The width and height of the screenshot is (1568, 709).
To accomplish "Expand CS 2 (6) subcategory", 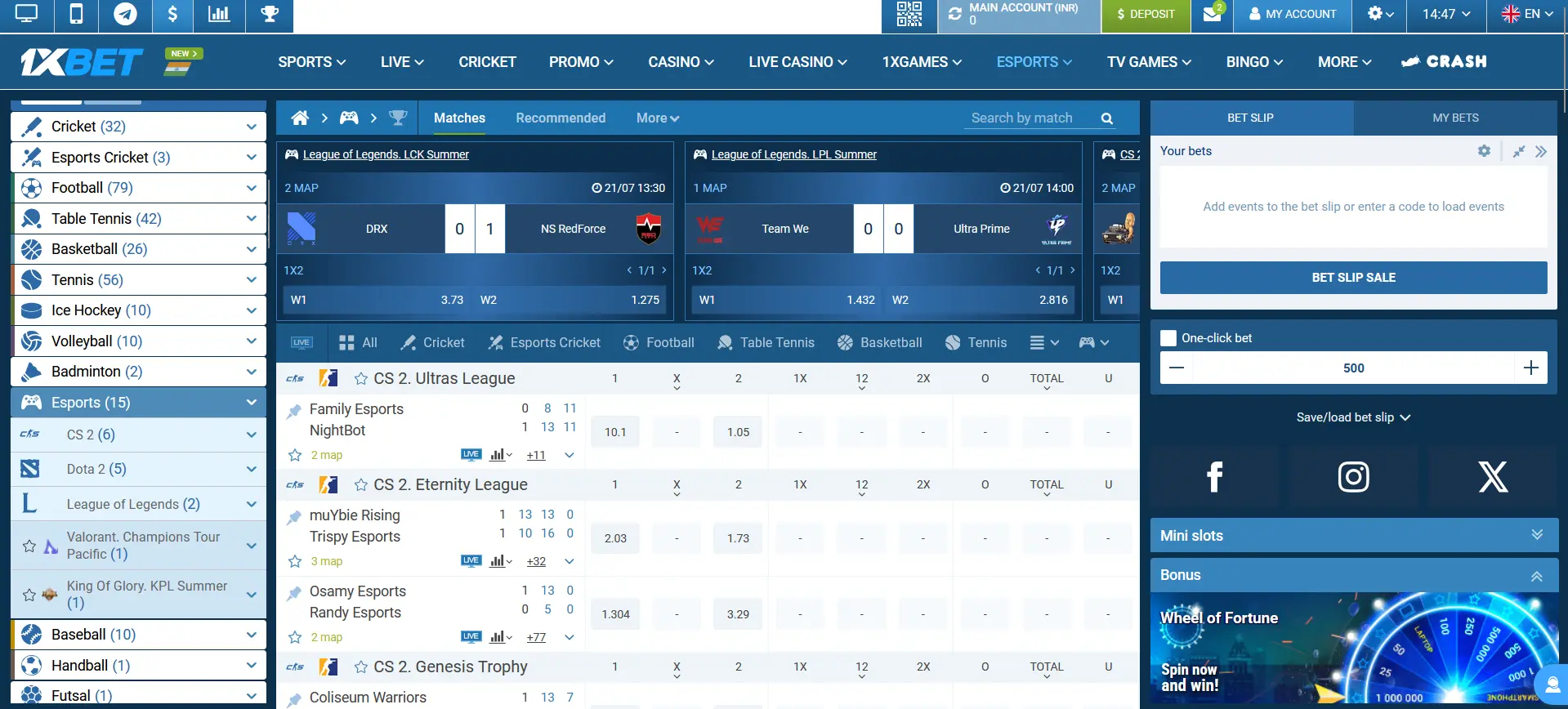I will [x=138, y=435].
